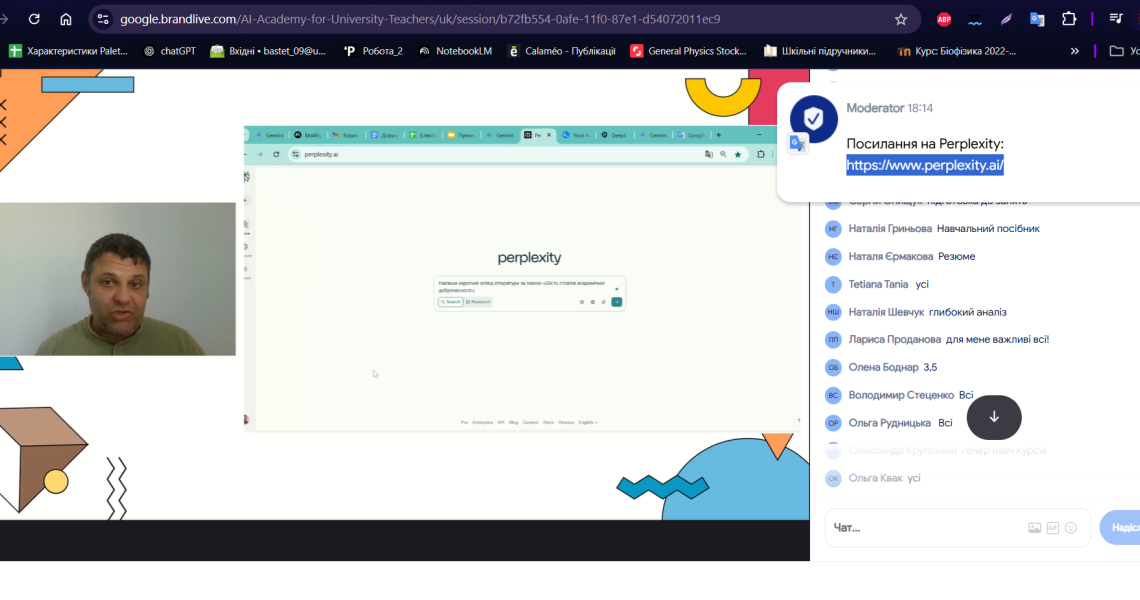Bookmark this page with the star icon
This screenshot has height=600, width=1140.
pos(901,20)
